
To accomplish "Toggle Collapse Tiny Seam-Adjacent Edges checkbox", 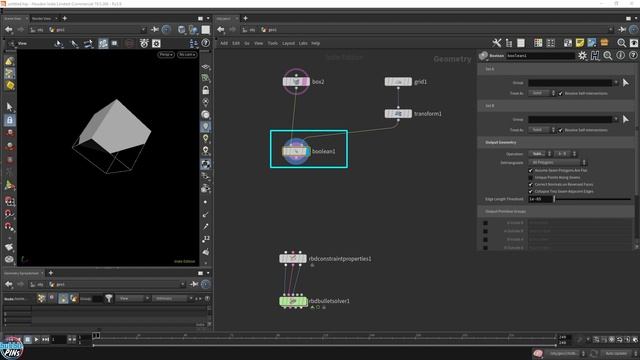I will pos(531,191).
